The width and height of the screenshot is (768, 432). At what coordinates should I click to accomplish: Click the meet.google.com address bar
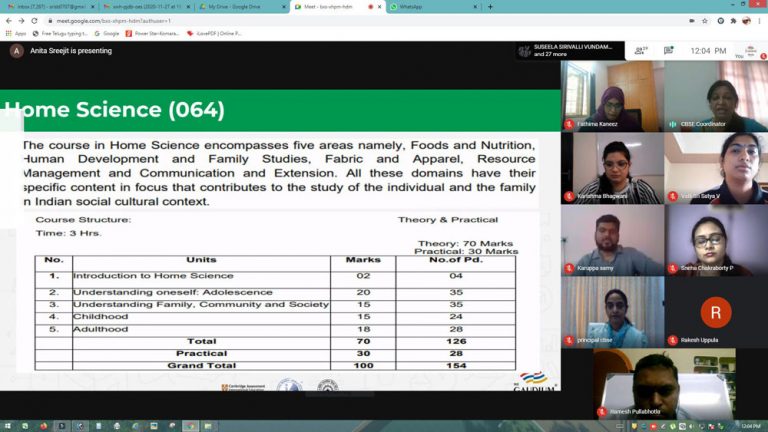(367, 21)
